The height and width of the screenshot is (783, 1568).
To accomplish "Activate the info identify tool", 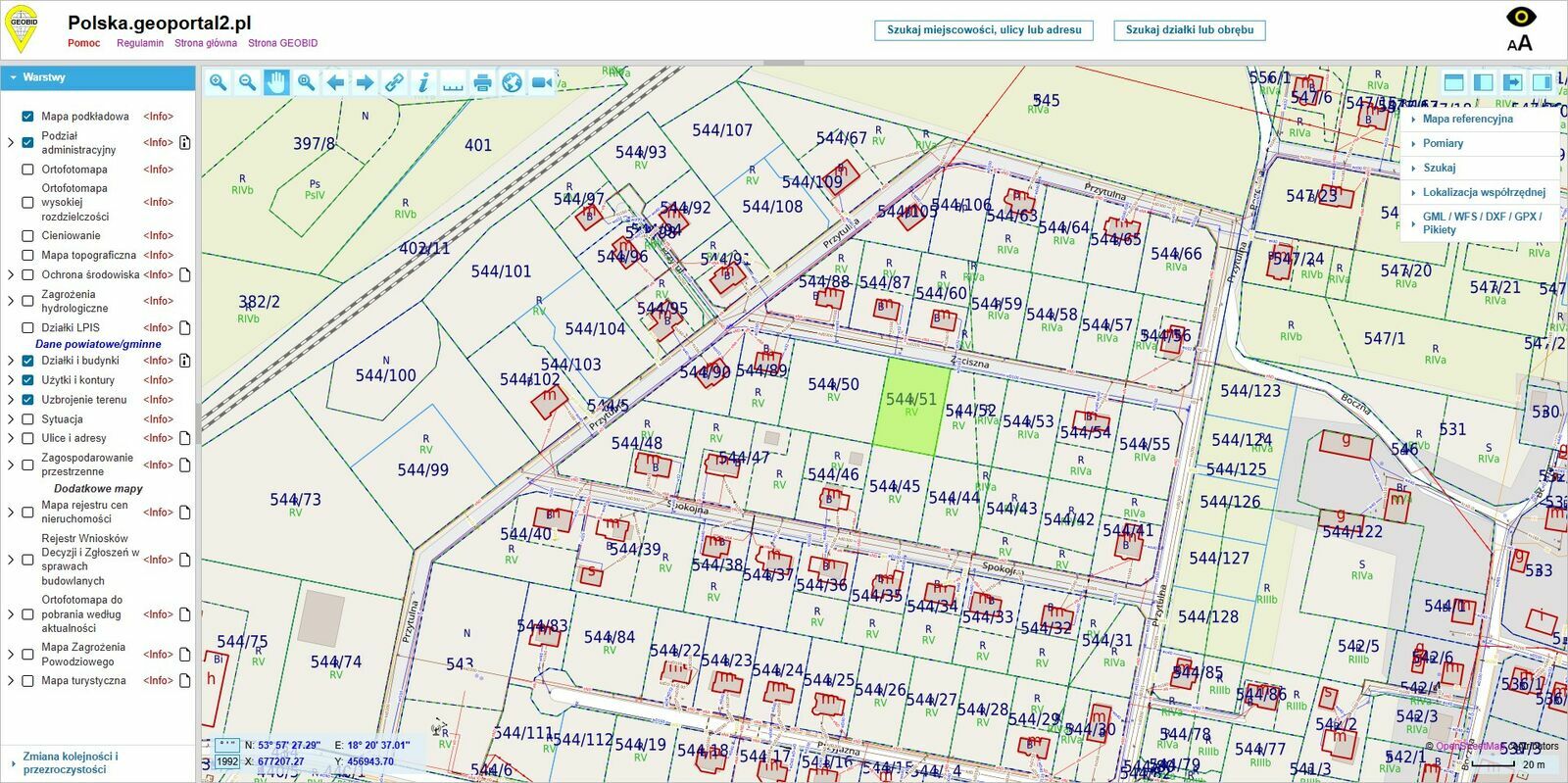I will 423,82.
